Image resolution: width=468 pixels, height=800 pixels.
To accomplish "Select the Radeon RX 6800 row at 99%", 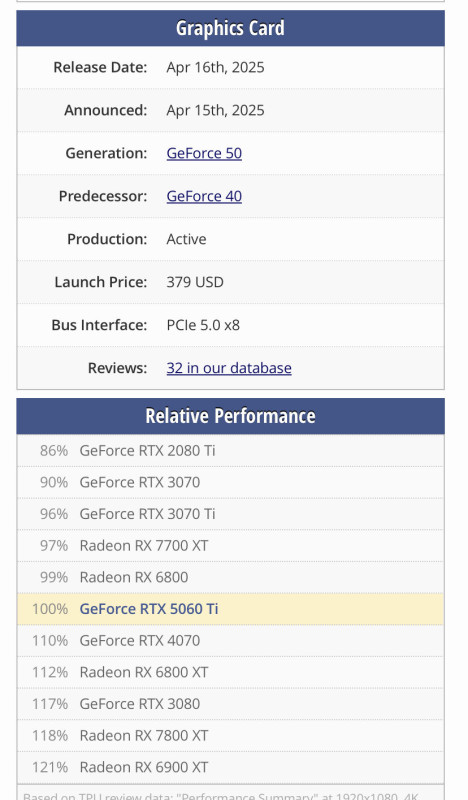I will 231,577.
